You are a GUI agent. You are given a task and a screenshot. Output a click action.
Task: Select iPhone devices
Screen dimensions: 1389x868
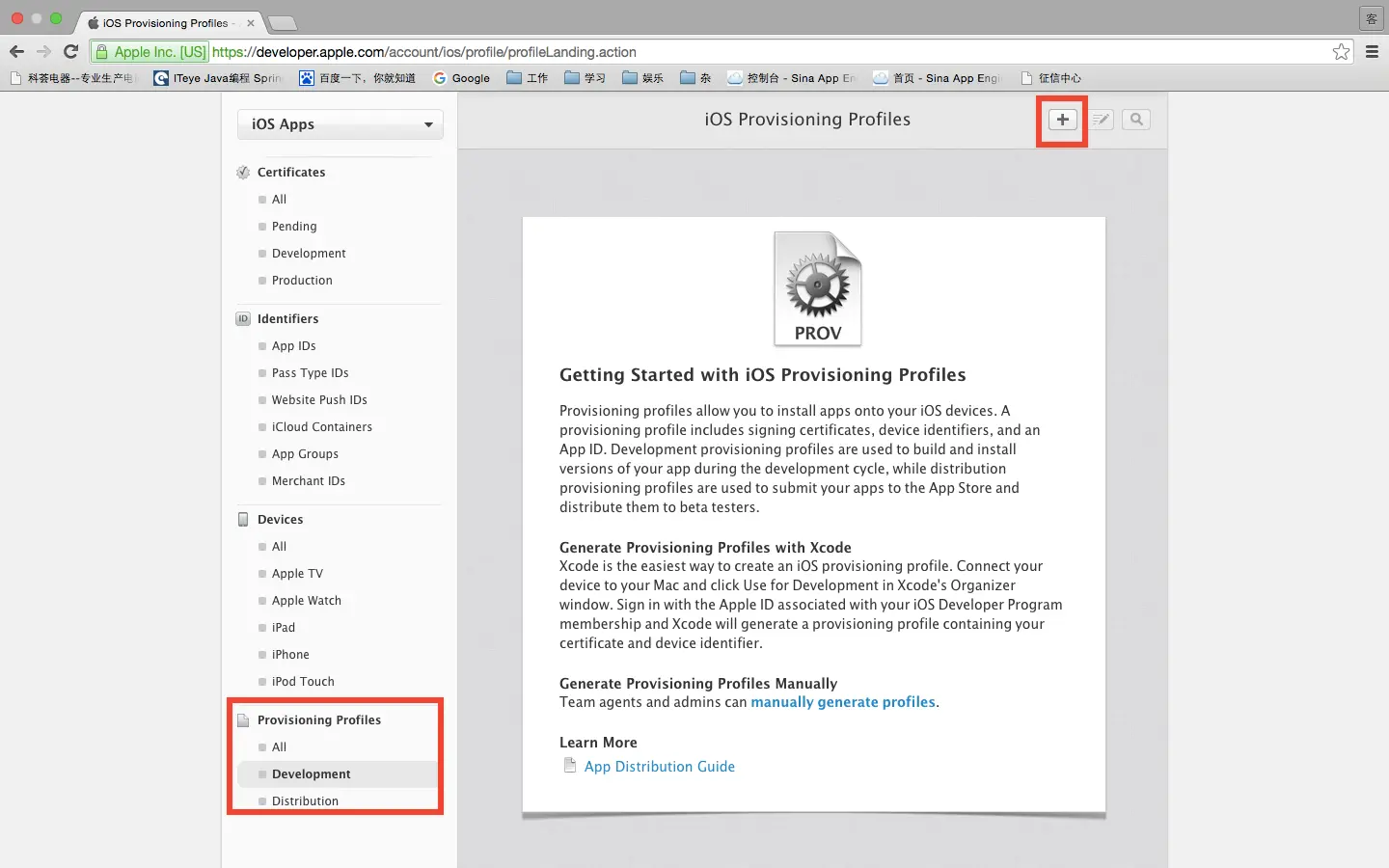click(290, 655)
